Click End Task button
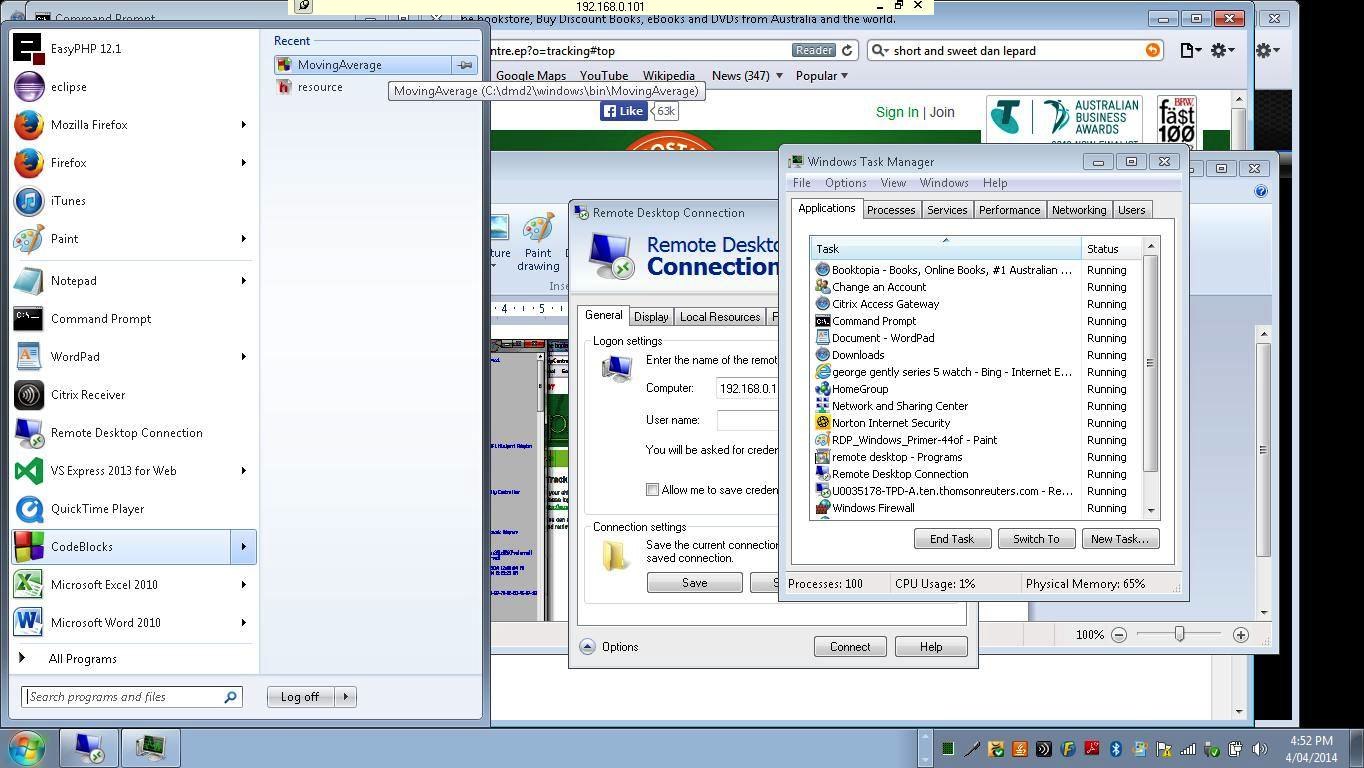This screenshot has width=1364, height=768. 951,539
